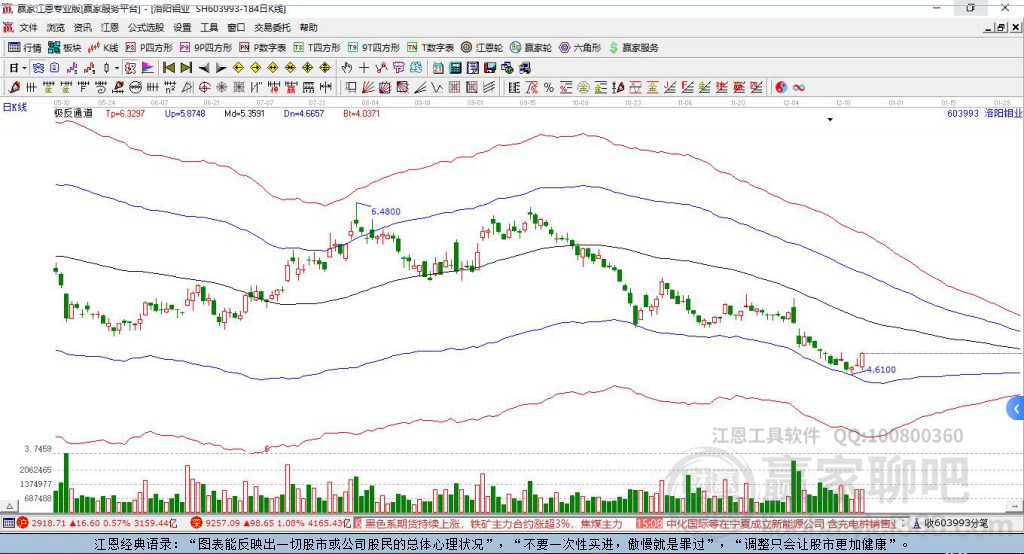This screenshot has height=554, width=1024.
Task: Open the 交易委托 menu
Action: pos(272,27)
